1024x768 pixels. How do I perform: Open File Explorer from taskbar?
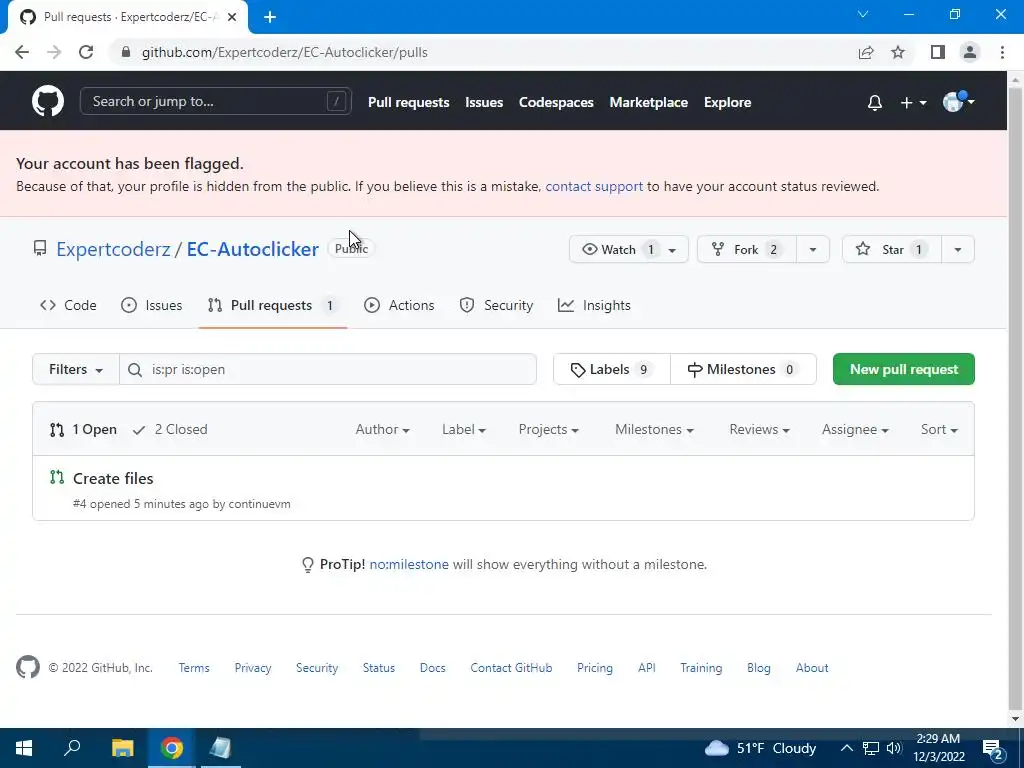122,748
